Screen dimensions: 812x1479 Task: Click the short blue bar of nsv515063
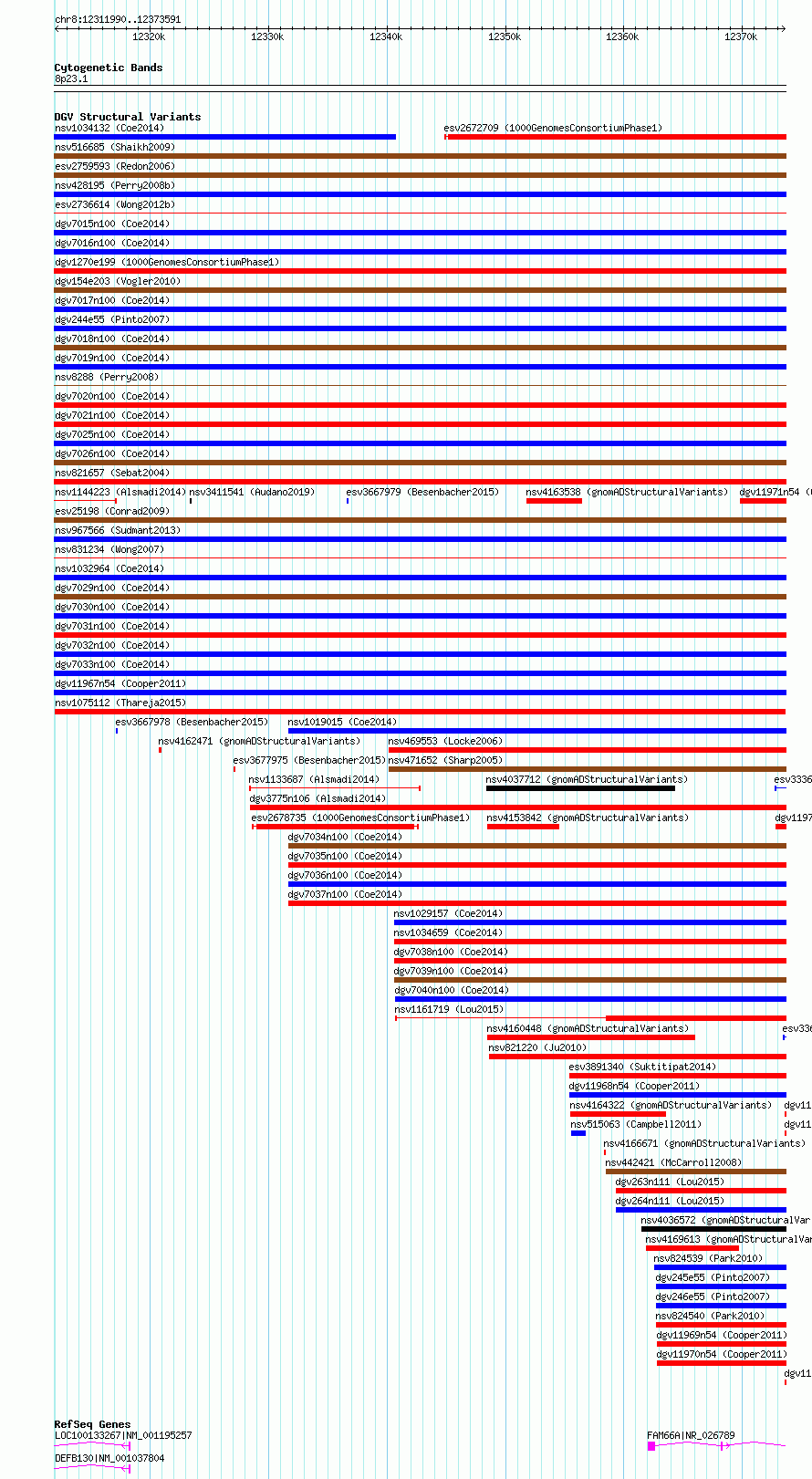point(578,1133)
